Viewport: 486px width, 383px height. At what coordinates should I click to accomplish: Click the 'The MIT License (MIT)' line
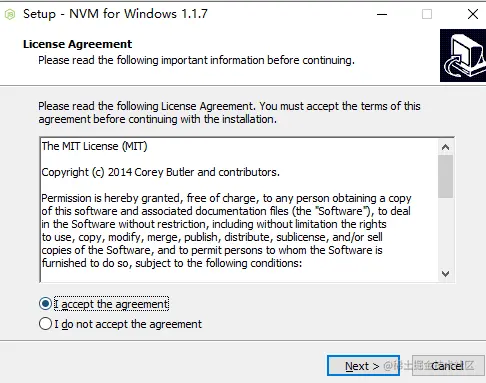94,146
